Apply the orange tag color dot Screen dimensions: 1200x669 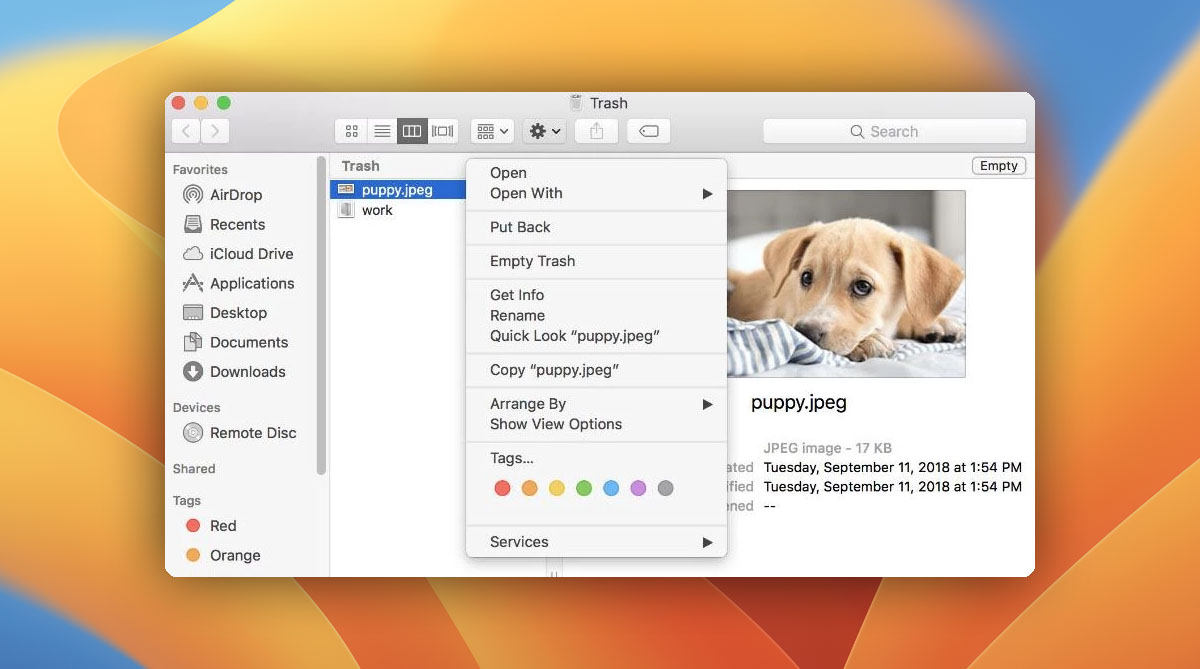pos(529,488)
